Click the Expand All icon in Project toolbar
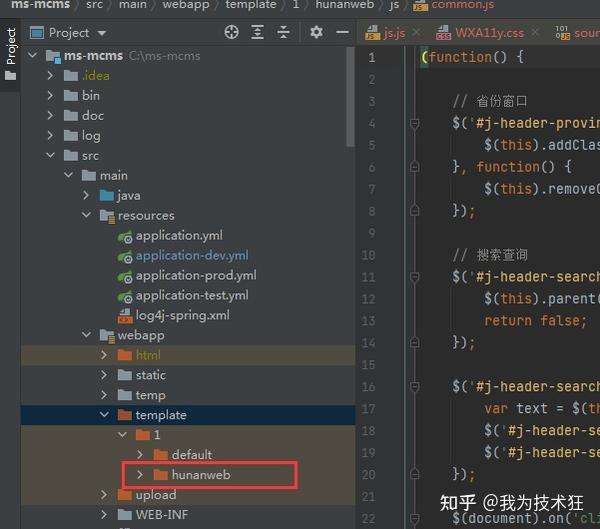 (257, 32)
